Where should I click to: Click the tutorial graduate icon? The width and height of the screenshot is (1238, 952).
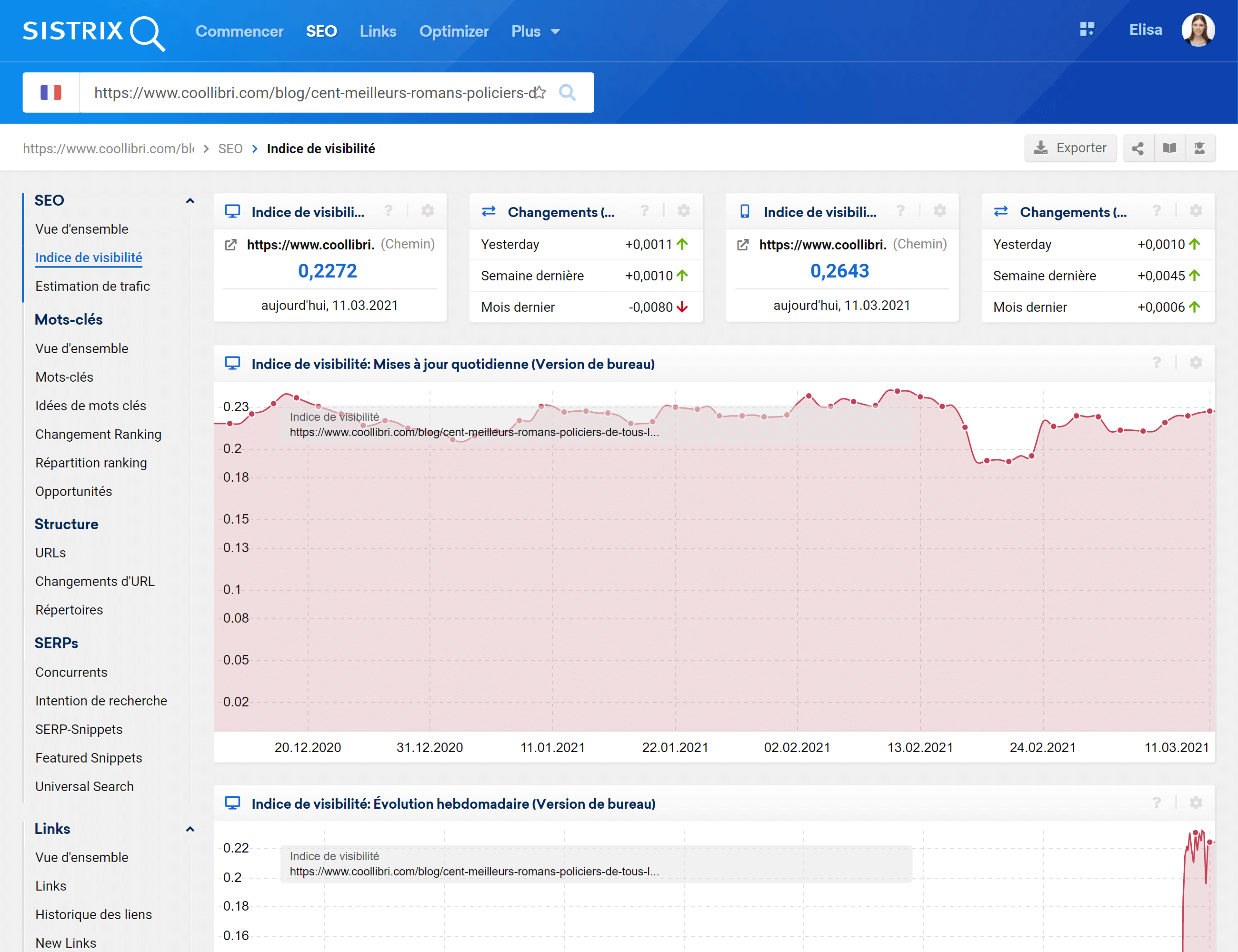pos(1199,149)
